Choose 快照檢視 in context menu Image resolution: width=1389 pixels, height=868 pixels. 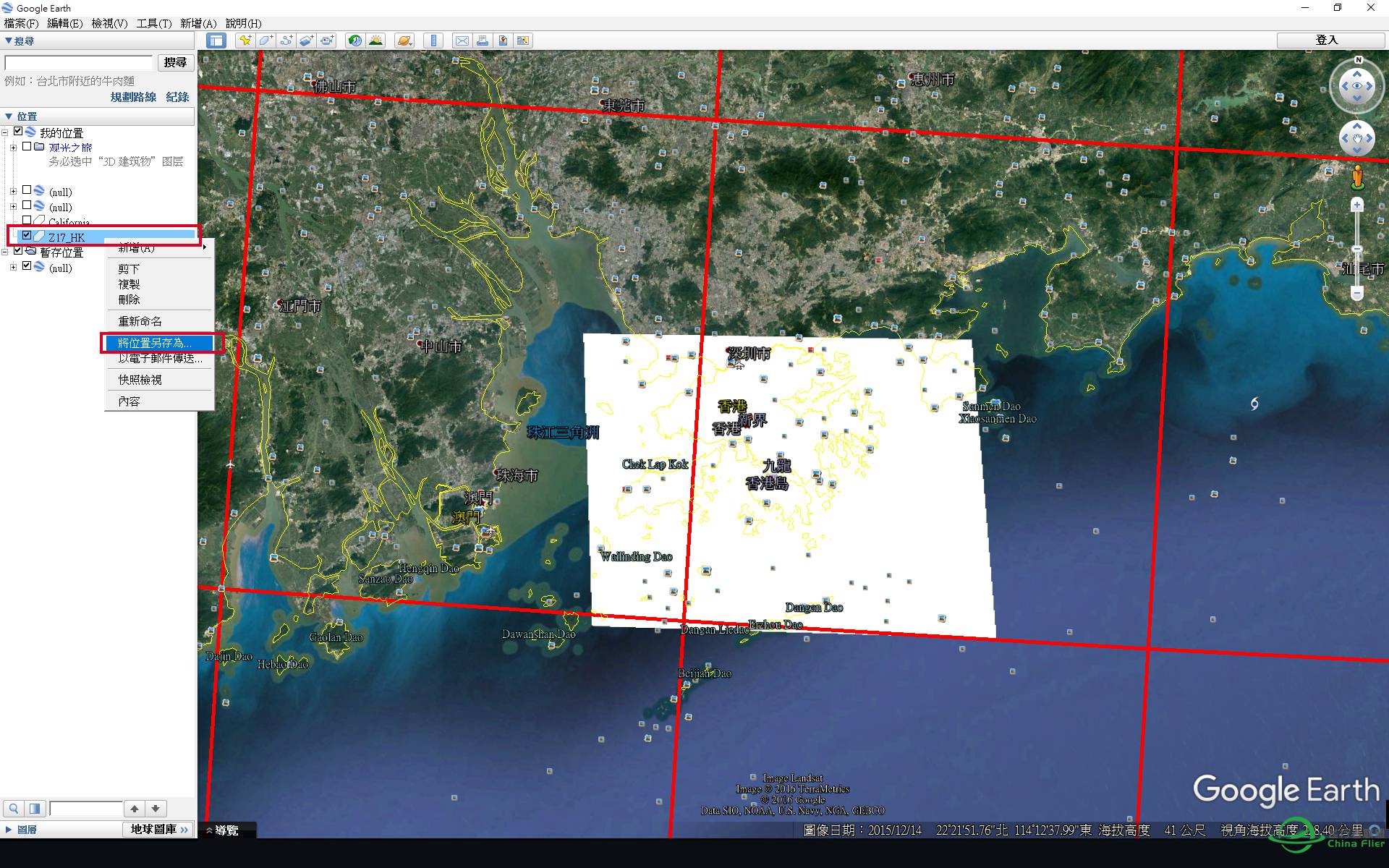[x=159, y=380]
